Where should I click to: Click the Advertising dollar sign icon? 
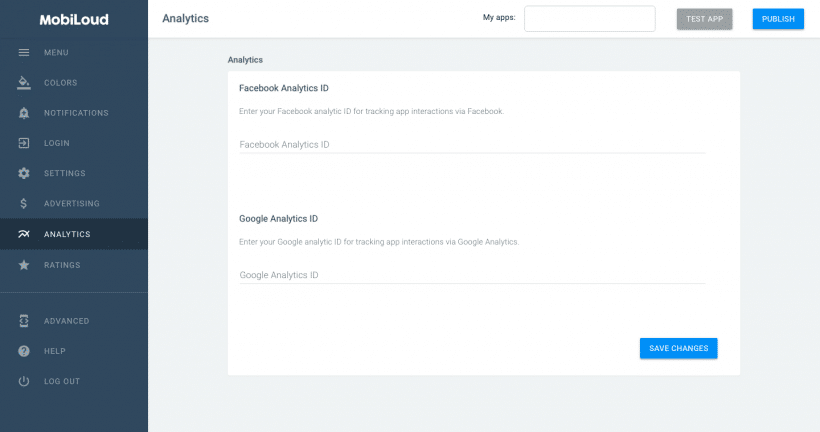tap(24, 204)
